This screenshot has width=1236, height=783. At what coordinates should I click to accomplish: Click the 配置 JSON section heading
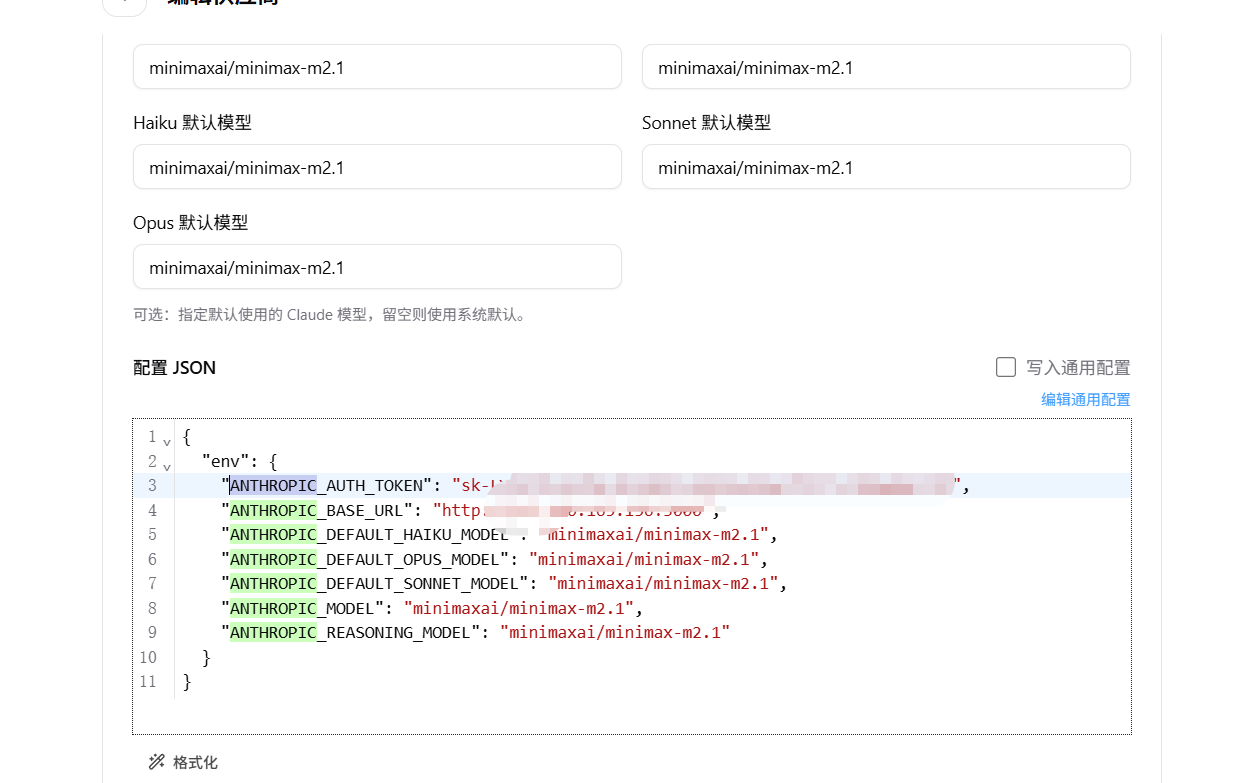pos(174,368)
